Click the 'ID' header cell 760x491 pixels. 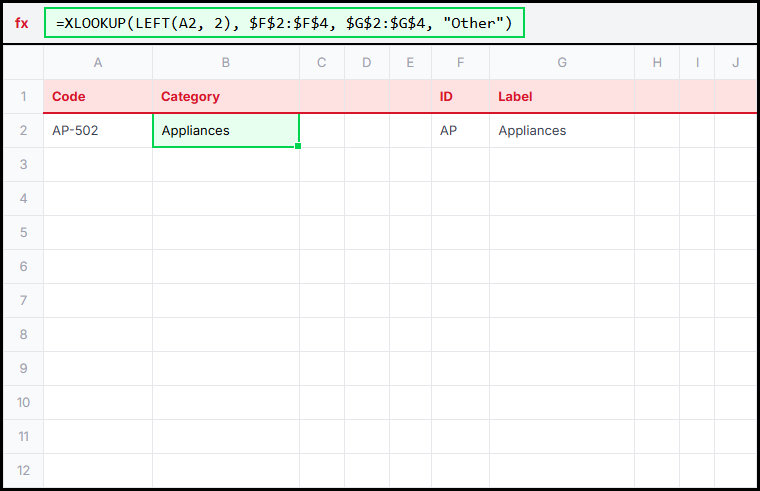460,96
